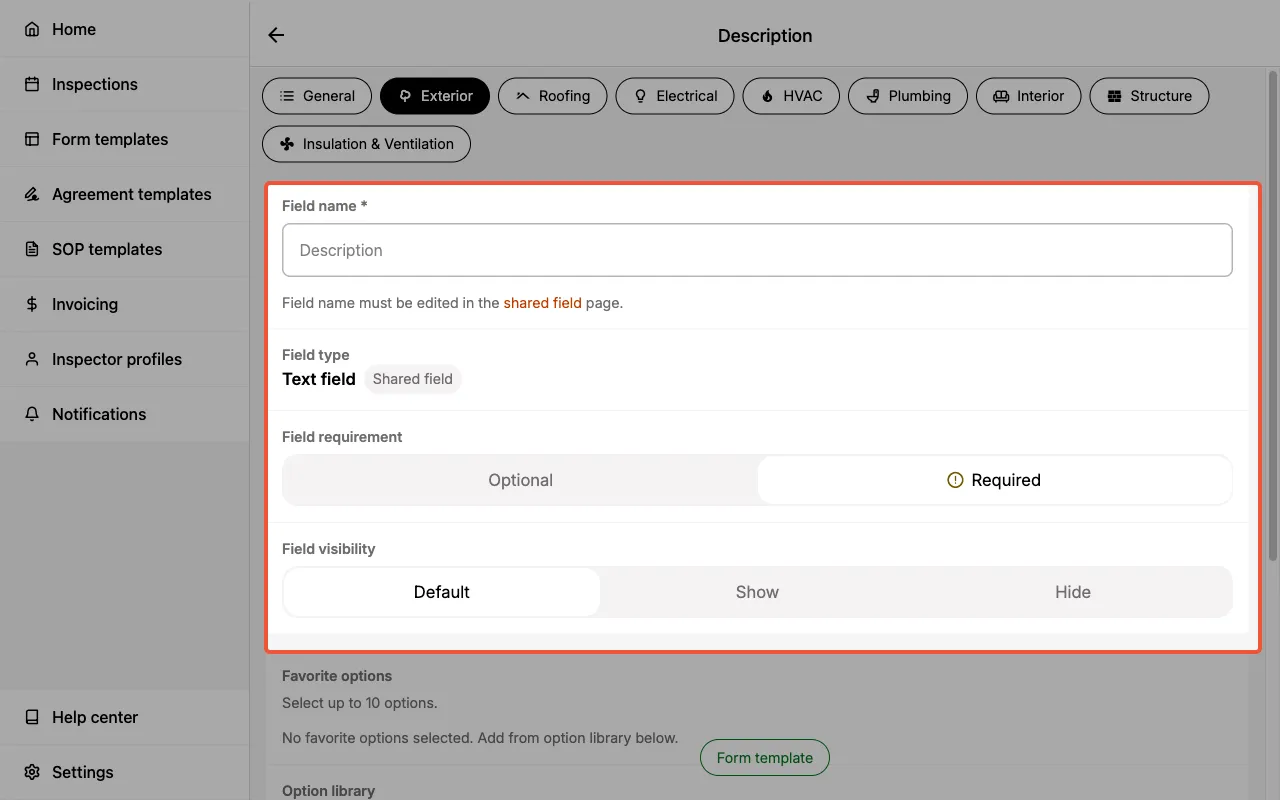Screen dimensions: 1280x800
Task: Set field visibility to Hide
Action: [1072, 591]
